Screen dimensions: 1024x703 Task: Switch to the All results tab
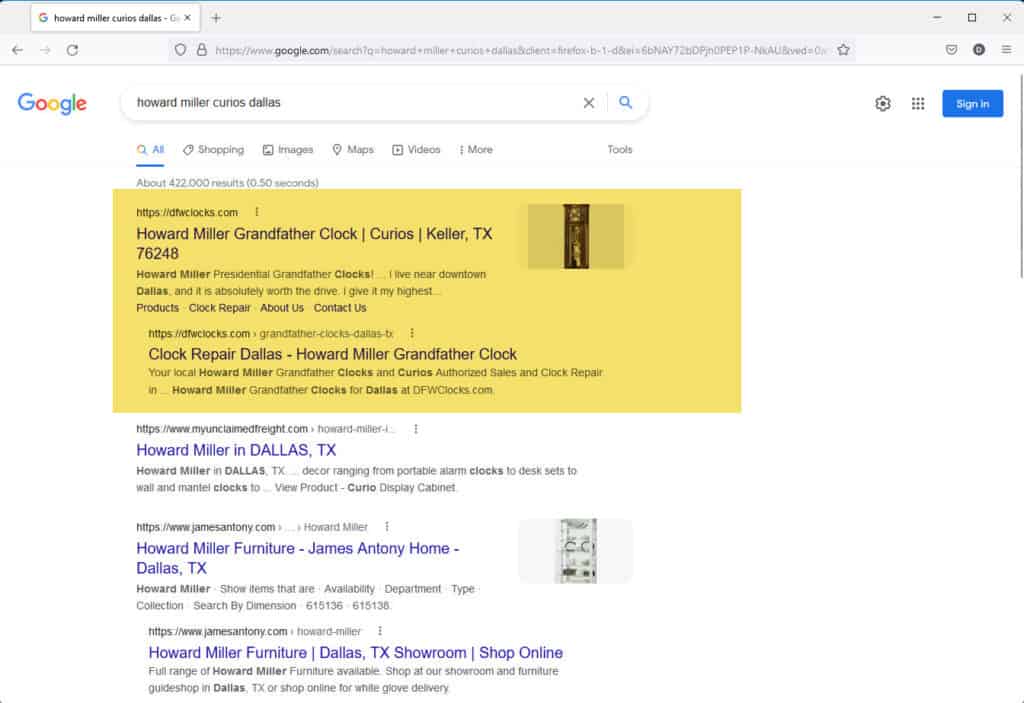(x=150, y=150)
